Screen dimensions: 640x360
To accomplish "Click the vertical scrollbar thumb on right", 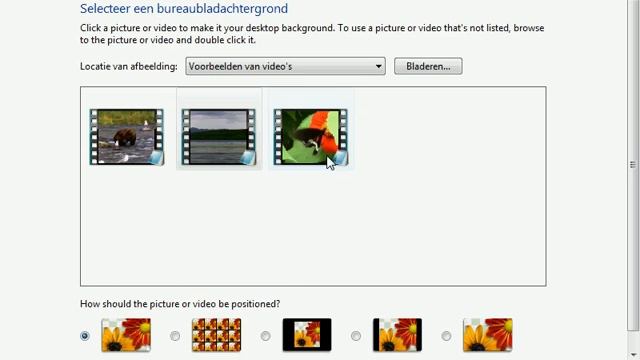I will [633, 164].
